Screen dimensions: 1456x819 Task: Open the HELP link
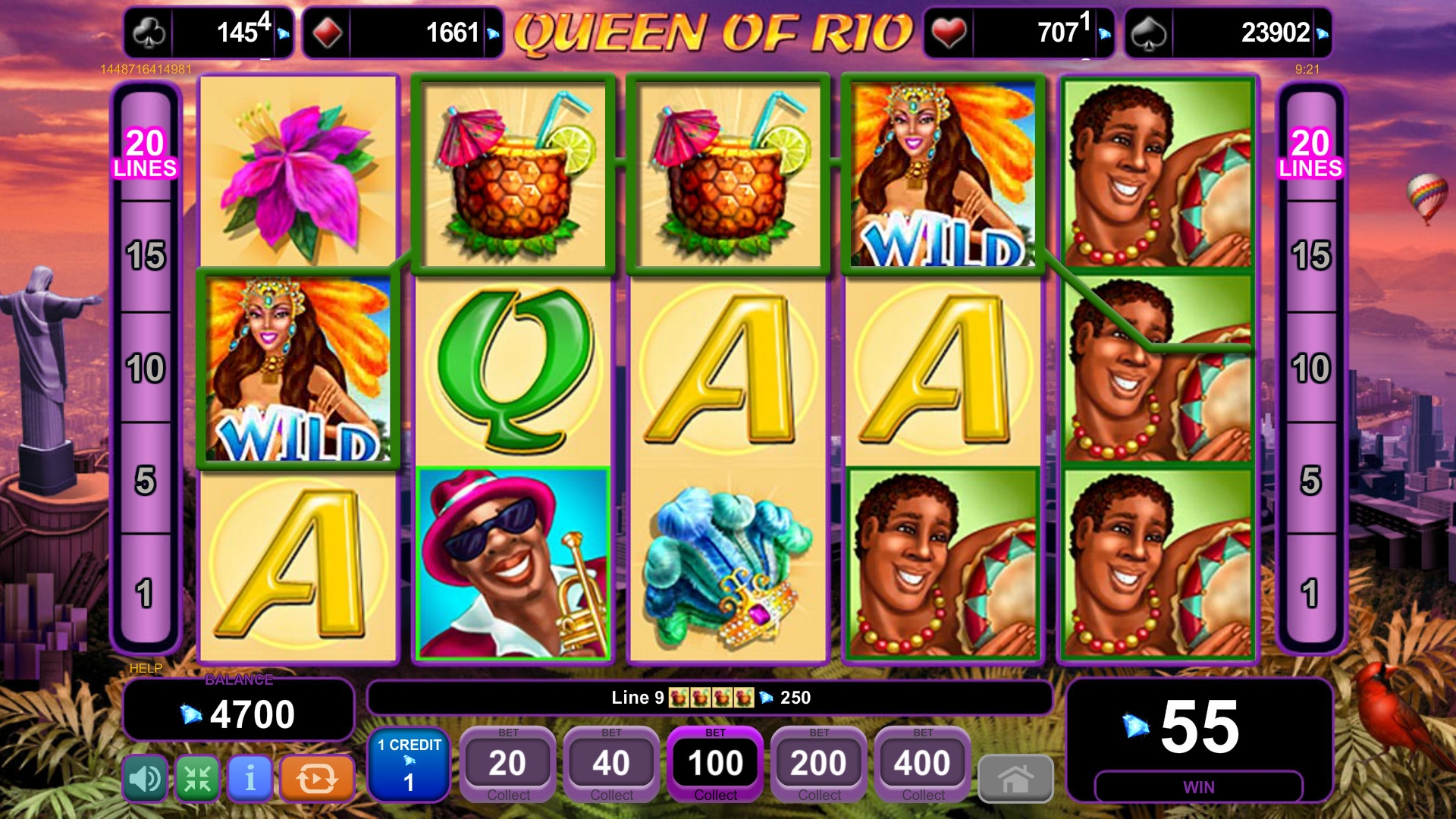click(146, 668)
